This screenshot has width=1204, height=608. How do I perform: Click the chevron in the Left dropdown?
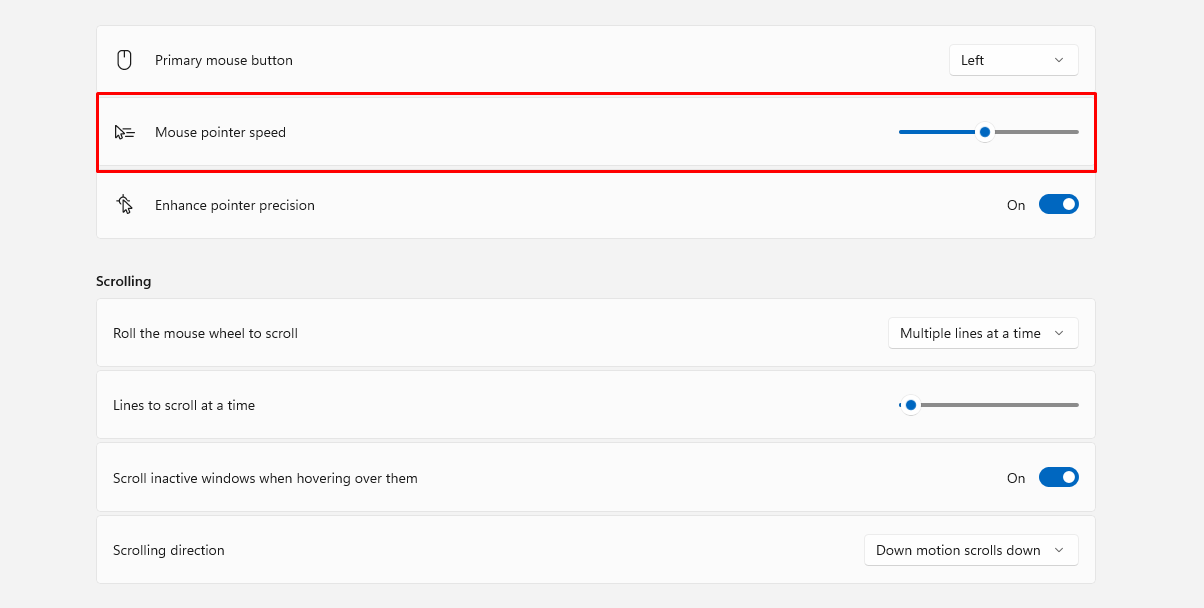tap(1059, 60)
